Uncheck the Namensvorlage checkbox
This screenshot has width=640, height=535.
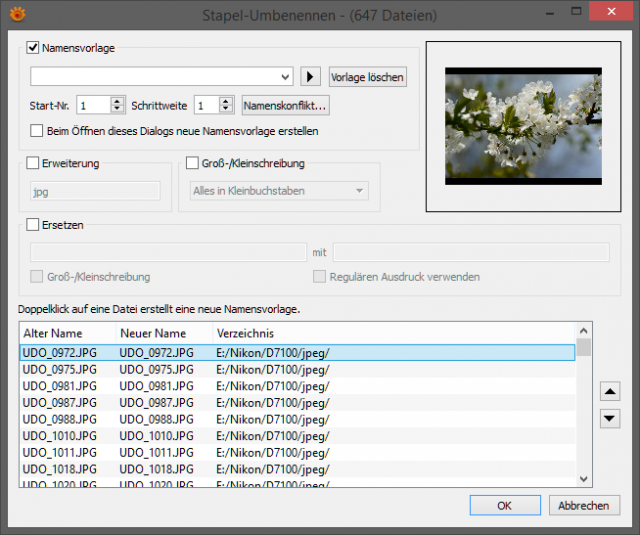pyautogui.click(x=33, y=48)
